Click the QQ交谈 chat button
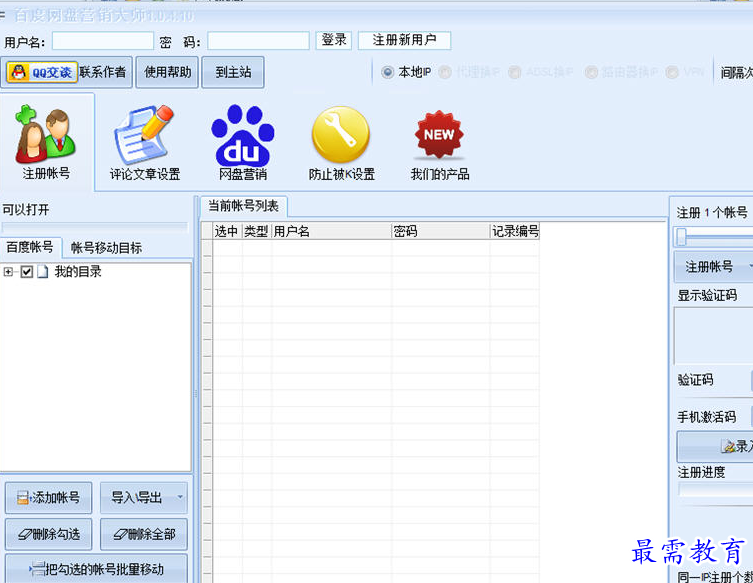The image size is (753, 583). [x=42, y=73]
